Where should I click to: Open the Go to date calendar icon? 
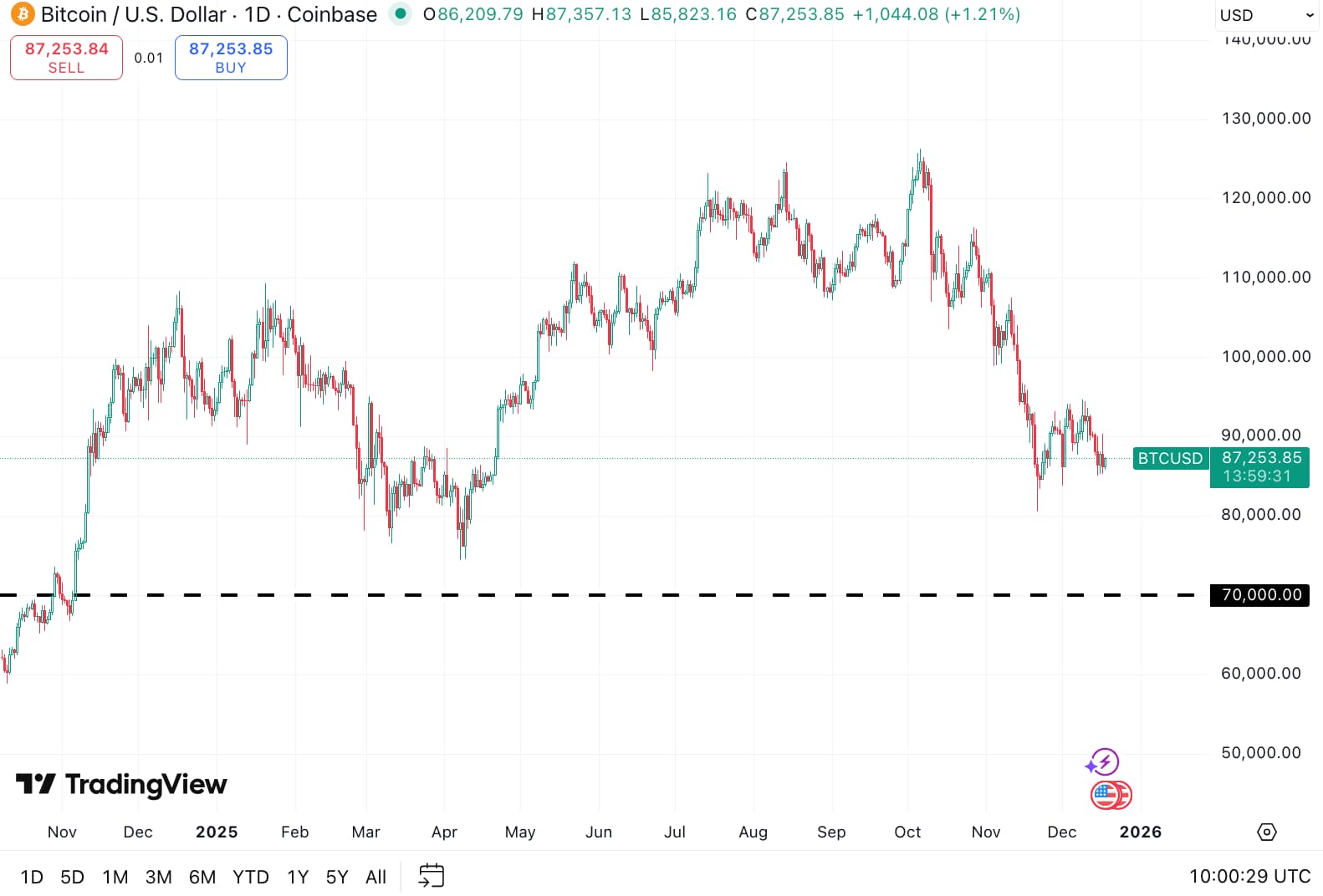click(432, 875)
